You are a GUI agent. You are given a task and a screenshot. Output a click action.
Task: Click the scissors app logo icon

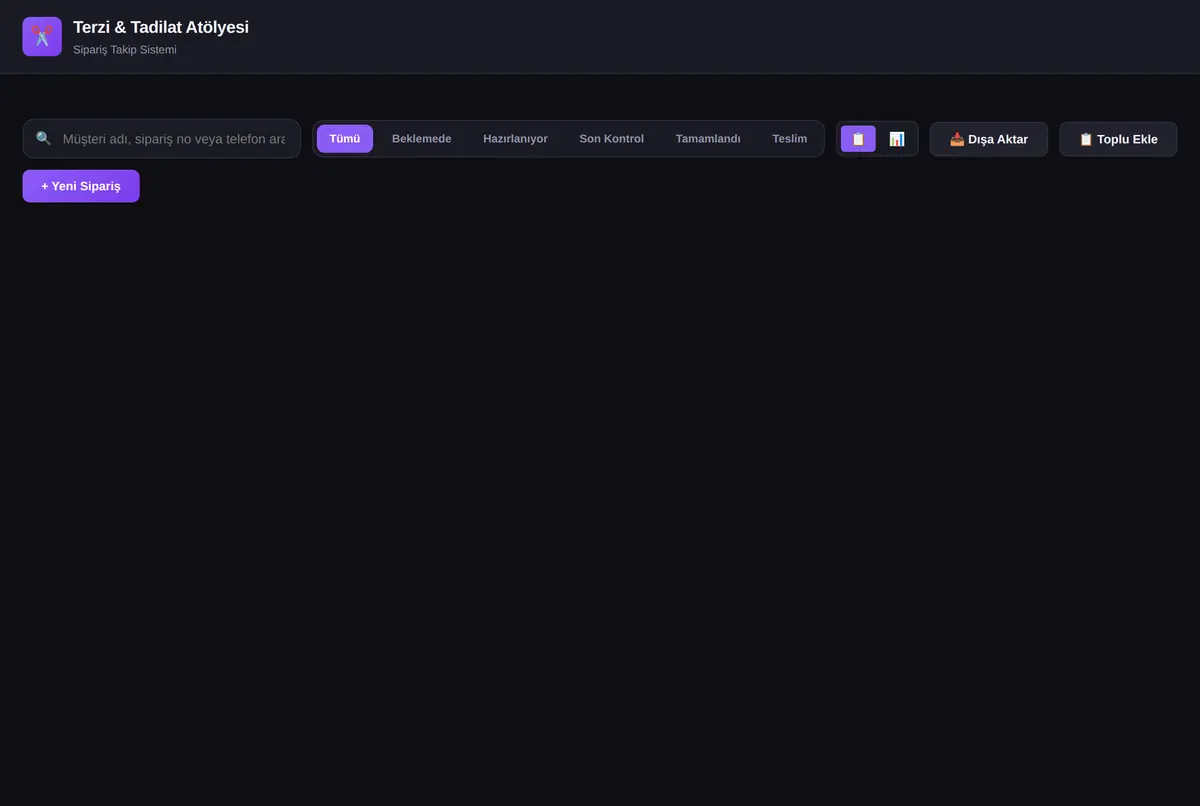[x=42, y=37]
